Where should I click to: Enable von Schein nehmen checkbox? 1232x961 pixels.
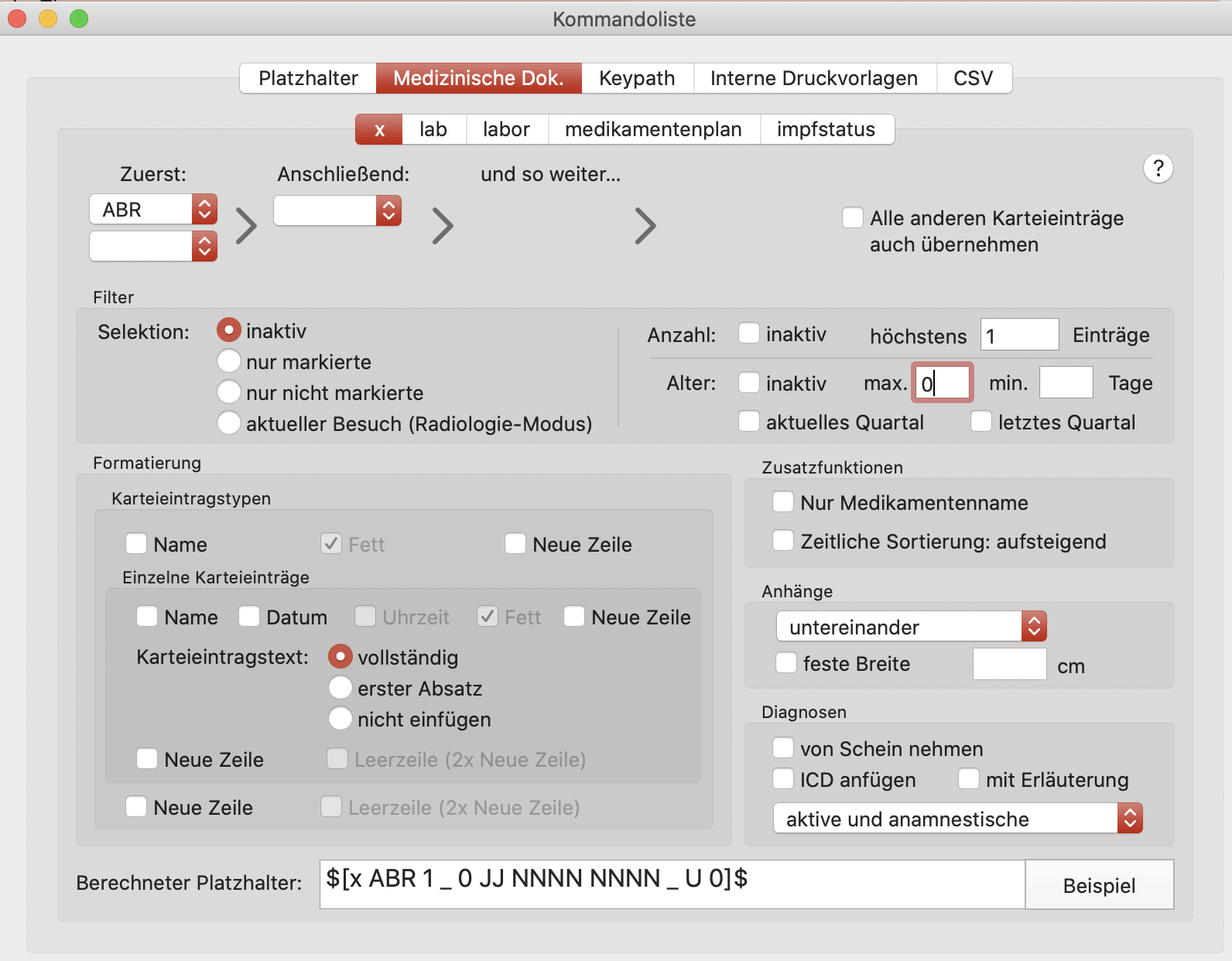click(783, 748)
